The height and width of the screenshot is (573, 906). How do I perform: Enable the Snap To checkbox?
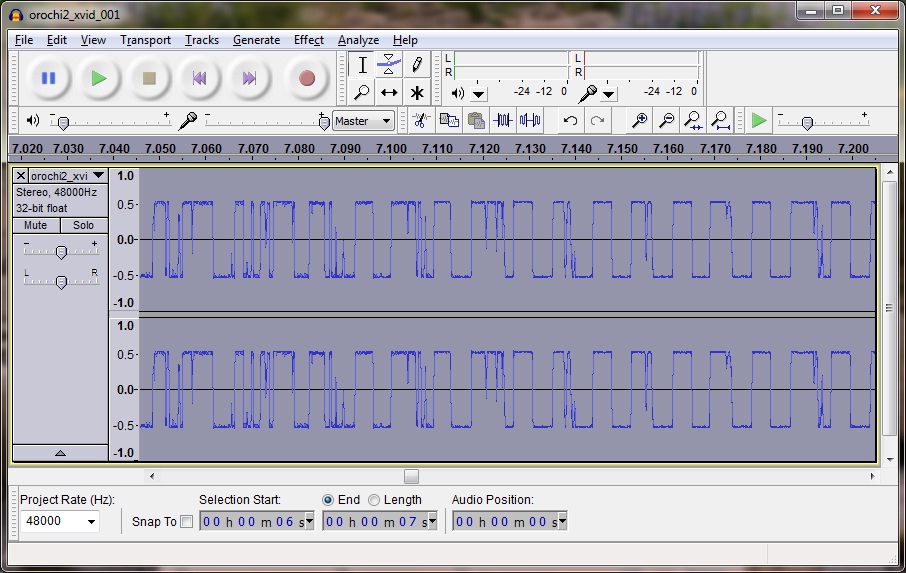(186, 522)
